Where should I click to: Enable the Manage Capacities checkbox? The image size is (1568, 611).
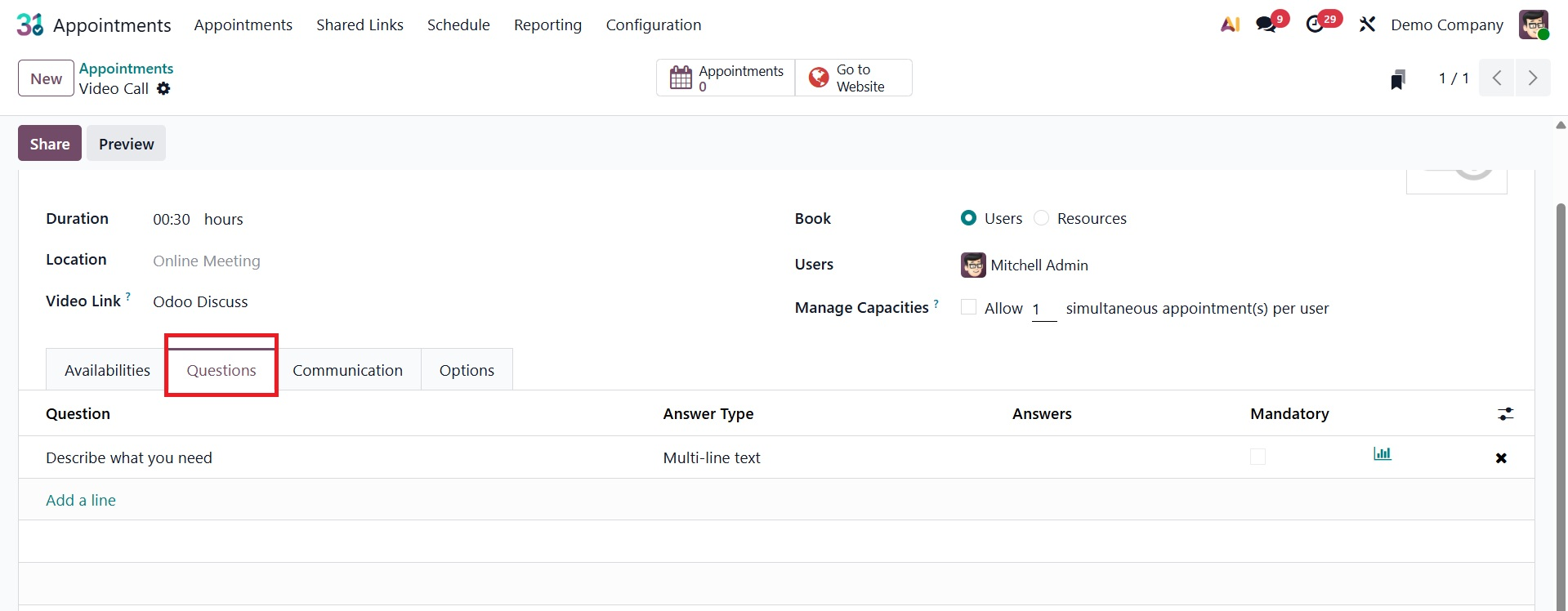tap(968, 307)
